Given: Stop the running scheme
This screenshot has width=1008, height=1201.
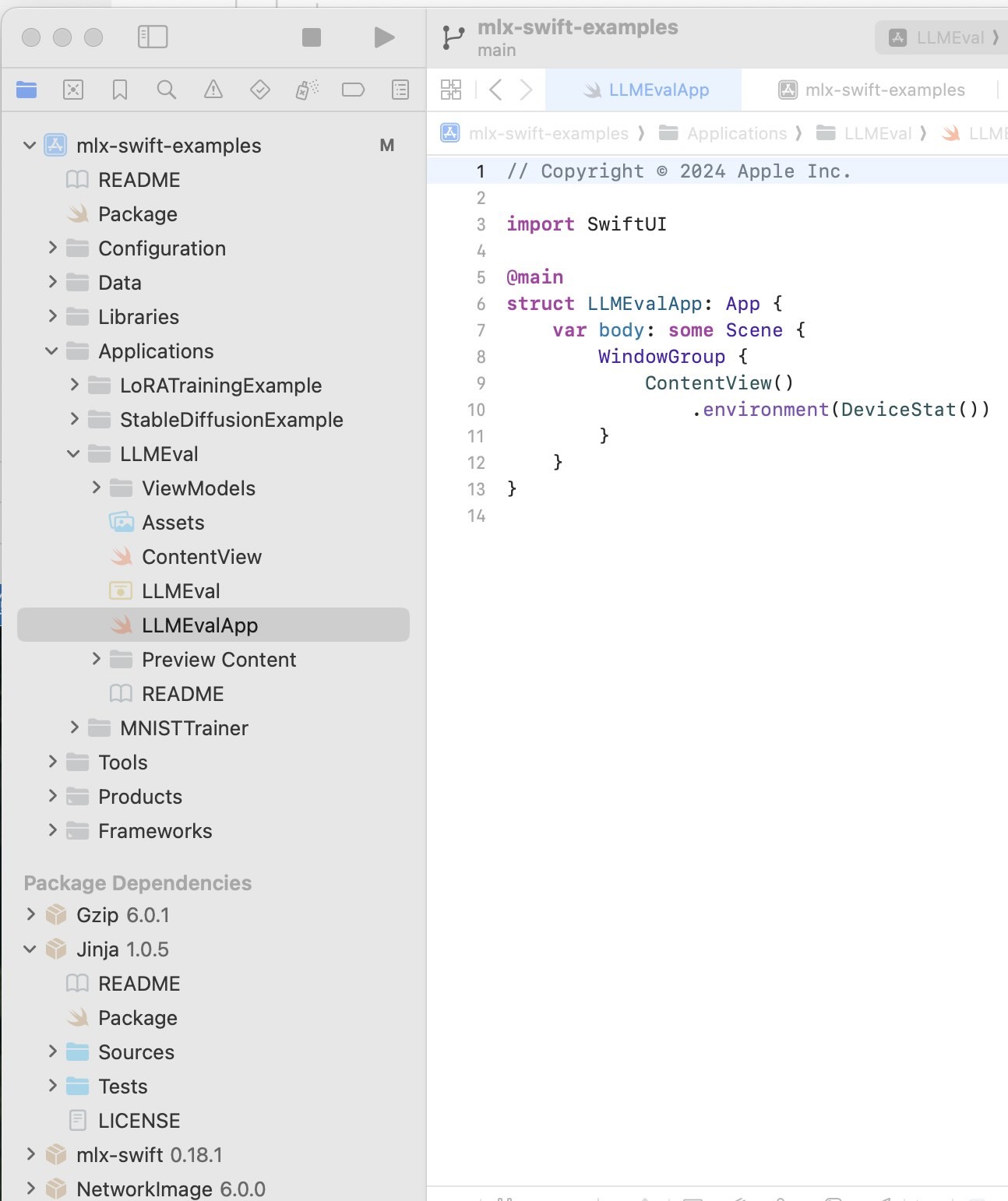Looking at the screenshot, I should click(x=312, y=37).
